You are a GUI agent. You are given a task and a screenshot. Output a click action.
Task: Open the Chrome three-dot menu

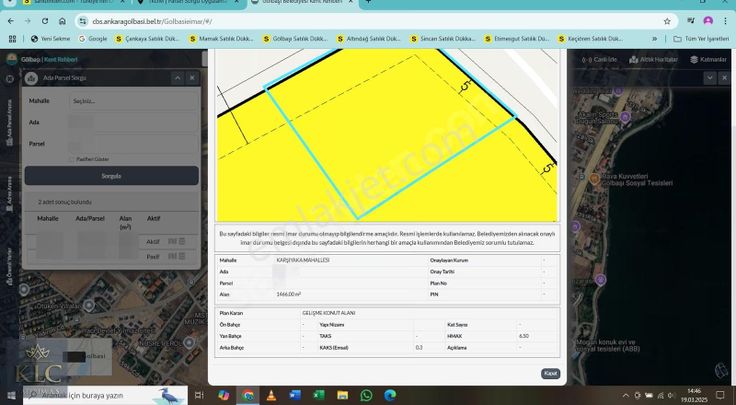[726, 21]
